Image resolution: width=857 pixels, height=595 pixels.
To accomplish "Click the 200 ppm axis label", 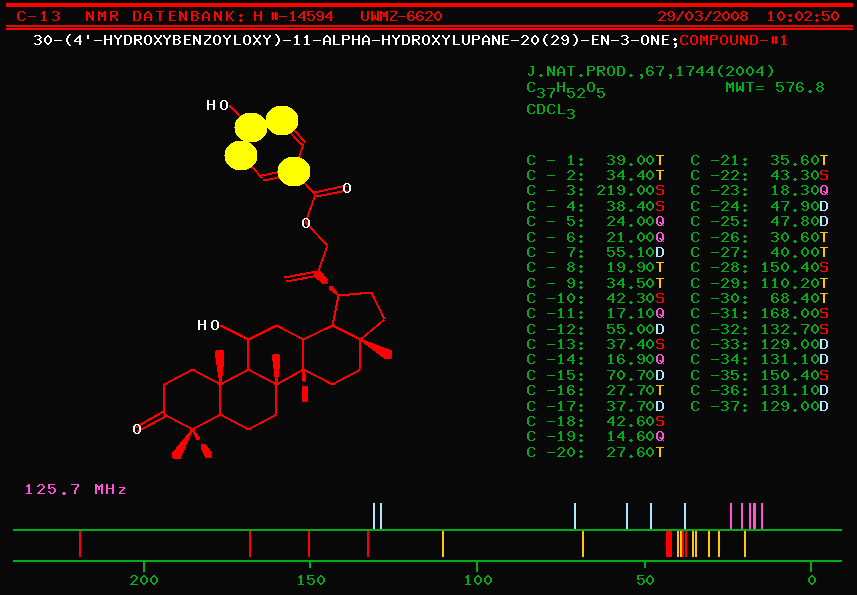I will point(145,580).
